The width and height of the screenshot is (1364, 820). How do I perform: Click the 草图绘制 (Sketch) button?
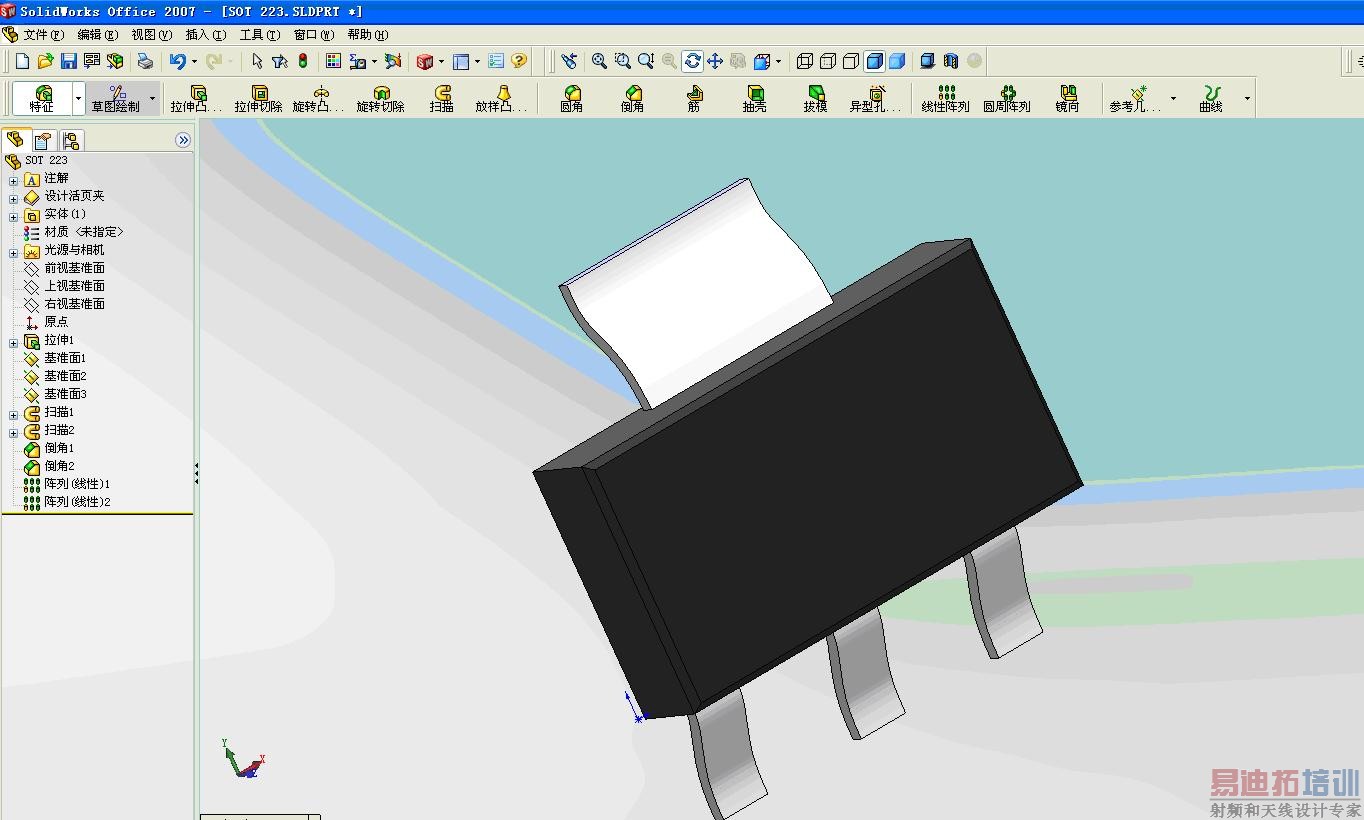tap(116, 98)
